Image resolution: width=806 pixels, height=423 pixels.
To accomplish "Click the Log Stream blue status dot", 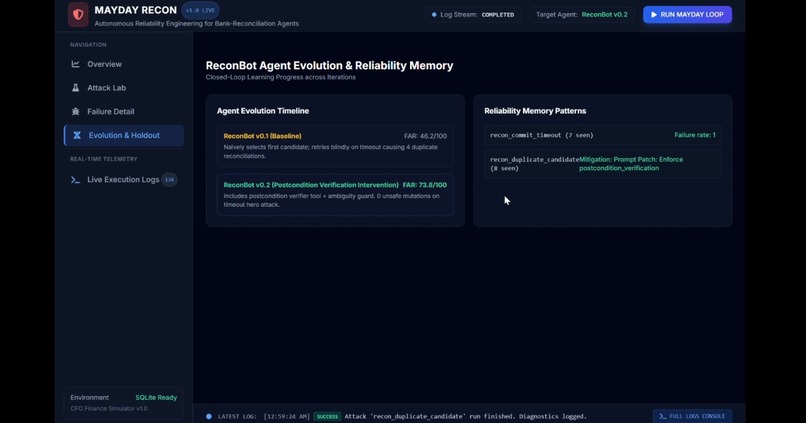I will 434,15.
